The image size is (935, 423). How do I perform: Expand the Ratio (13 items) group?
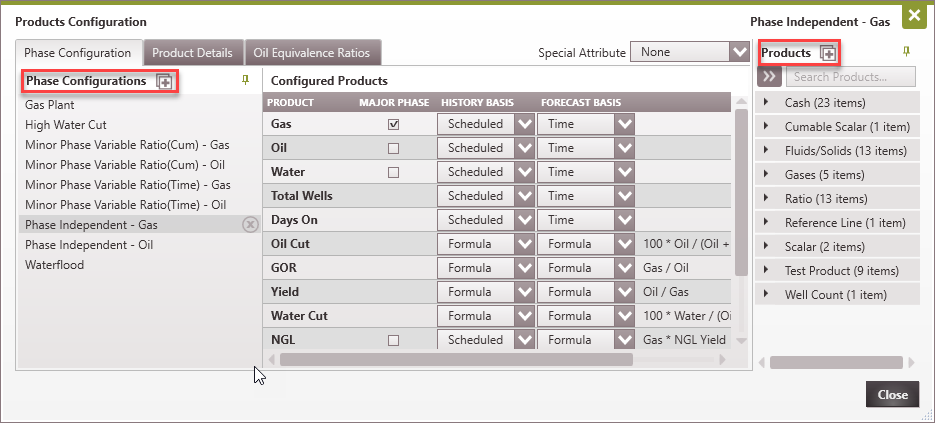(x=765, y=198)
